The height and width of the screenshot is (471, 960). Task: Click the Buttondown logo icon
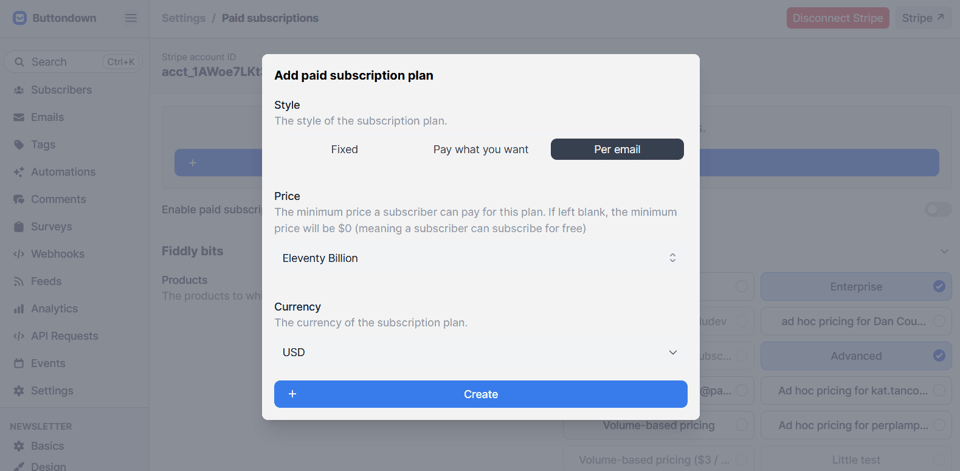[19, 18]
